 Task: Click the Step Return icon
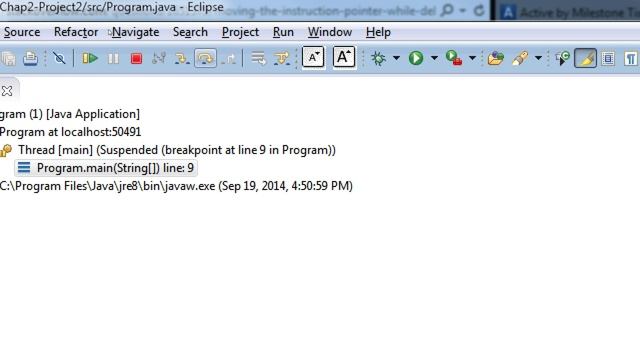pyautogui.click(x=229, y=59)
